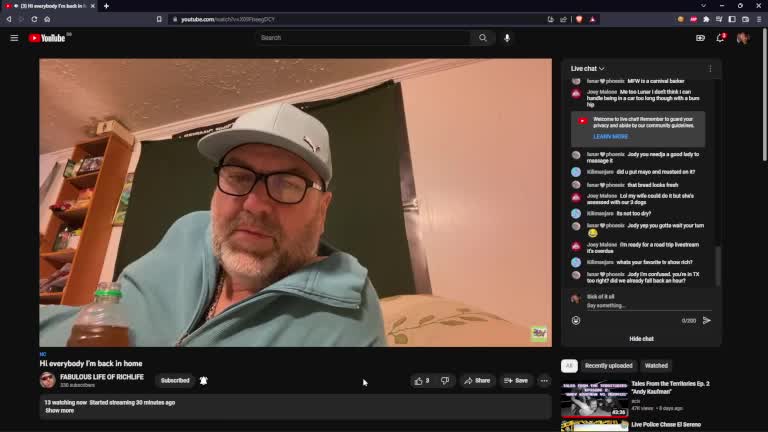Send the chat message with the arrow icon
Viewport: 768px width, 432px height.
click(706, 320)
